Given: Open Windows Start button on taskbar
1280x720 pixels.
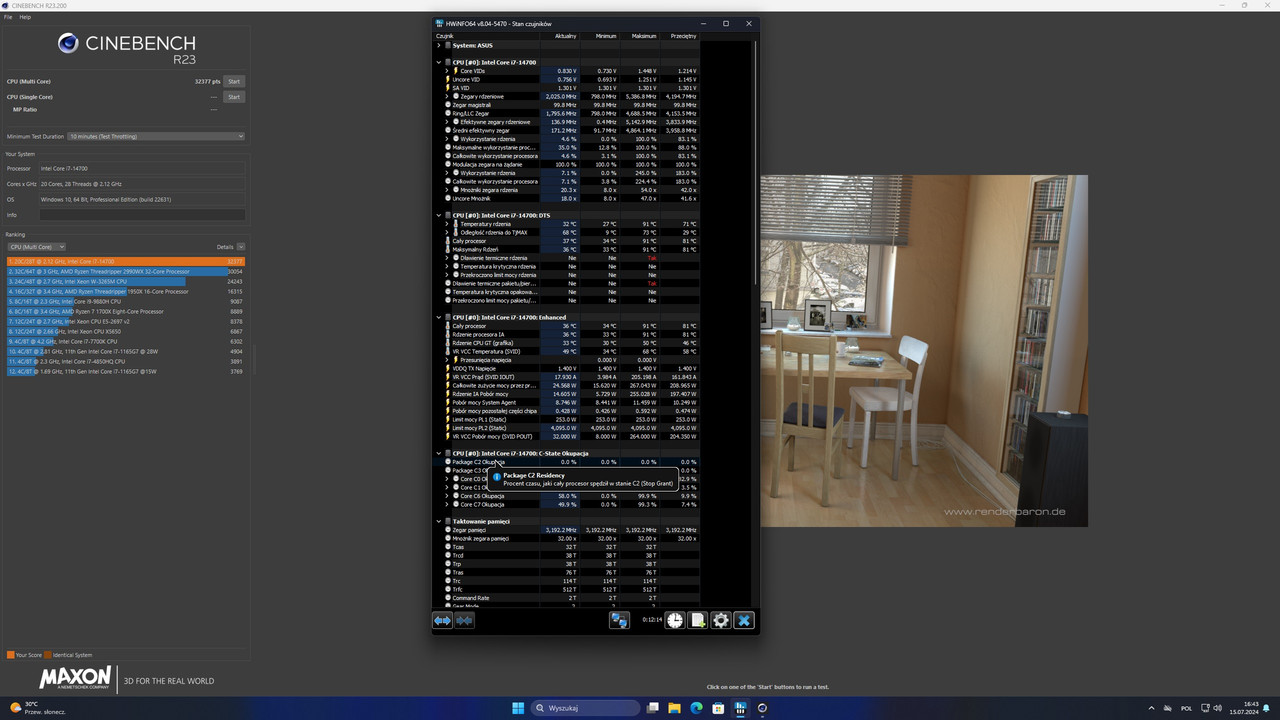Looking at the screenshot, I should tap(518, 708).
